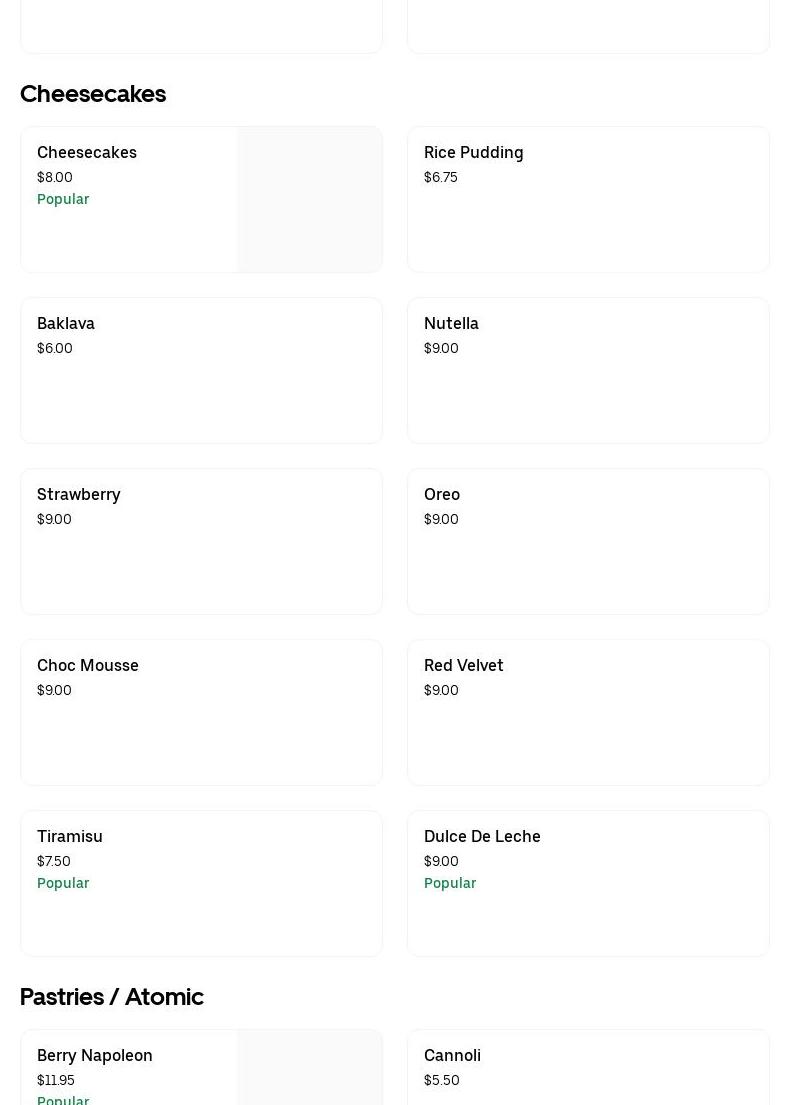Click the Pastries / Atomic section heading
The image size is (804, 1105).
pos(112,997)
